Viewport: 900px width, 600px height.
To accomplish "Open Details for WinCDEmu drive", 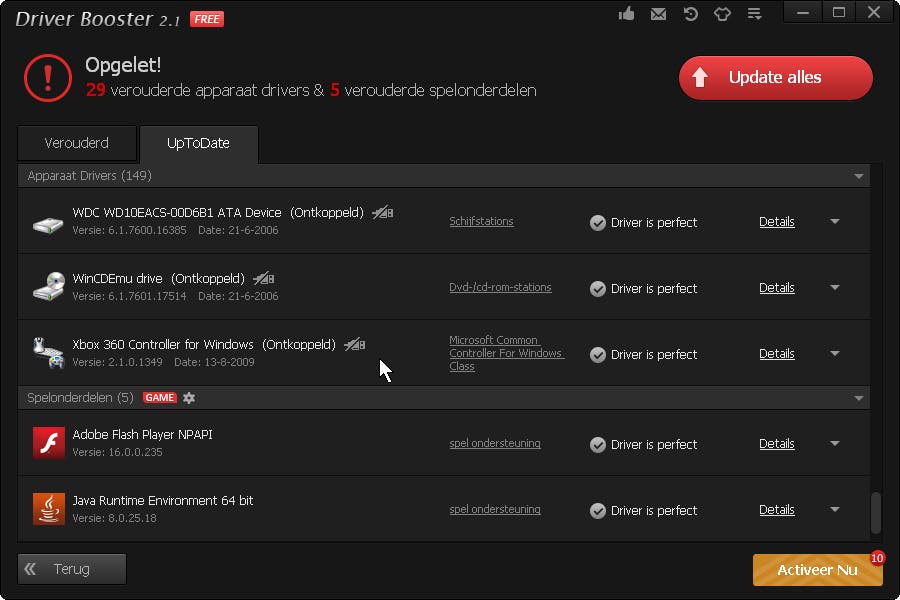I will tap(777, 288).
